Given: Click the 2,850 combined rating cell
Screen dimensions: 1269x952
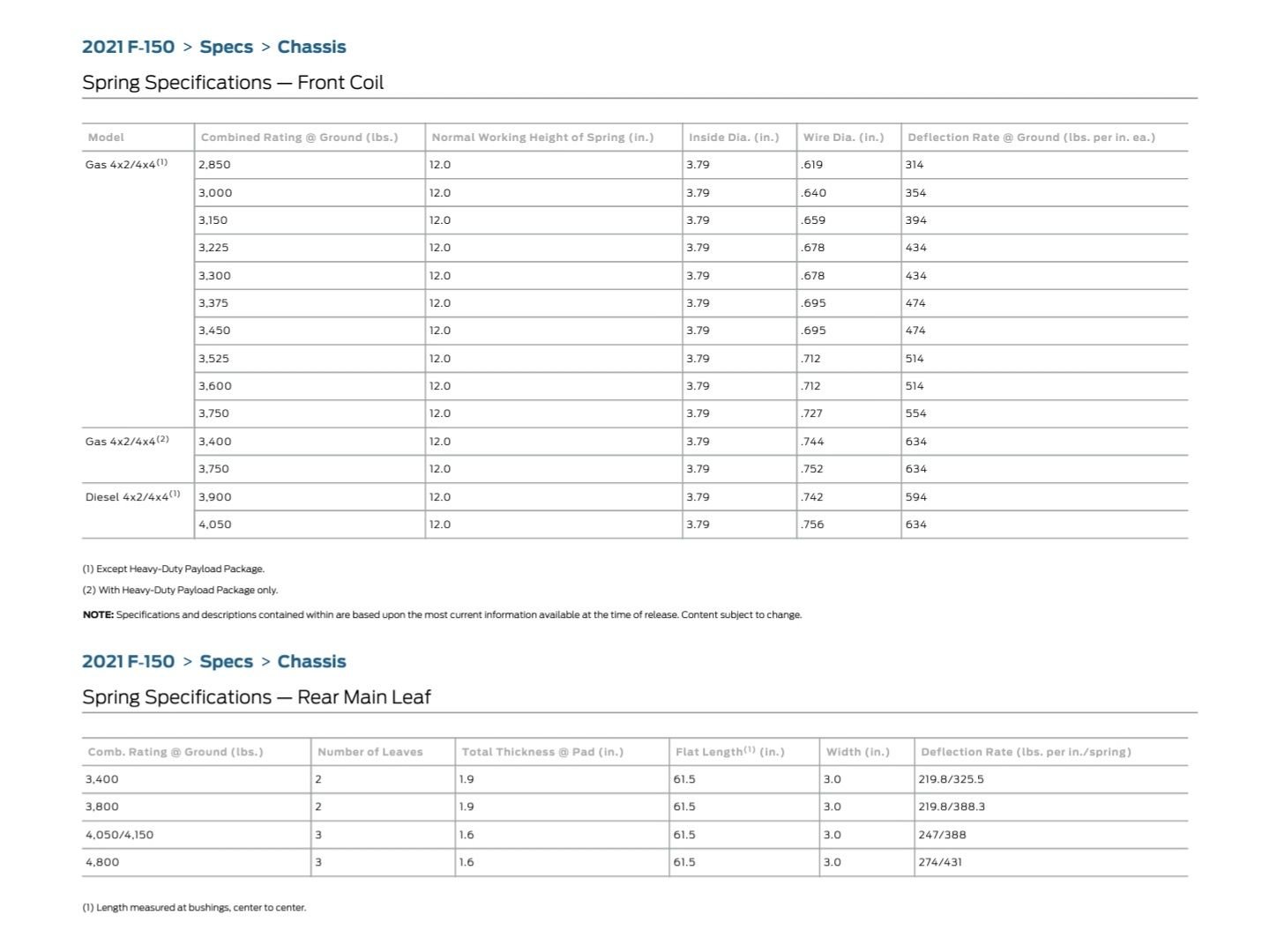Looking at the screenshot, I should pos(214,165).
